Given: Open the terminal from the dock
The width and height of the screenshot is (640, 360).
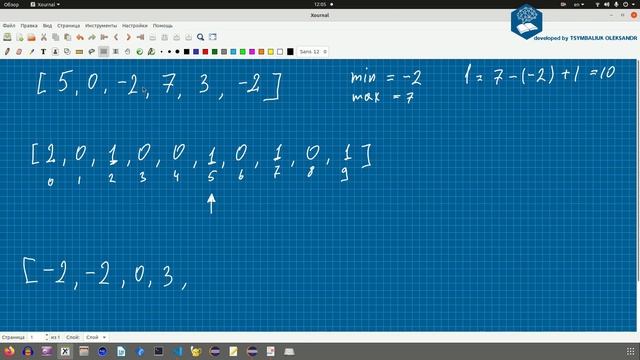Looking at the screenshot, I should pos(159,351).
